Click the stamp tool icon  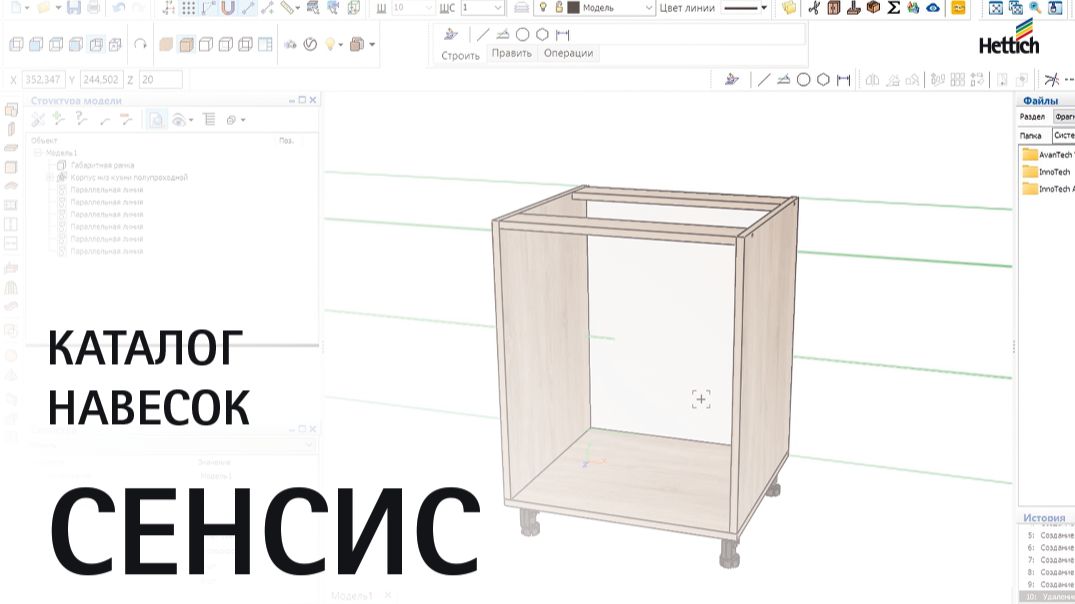pyautogui.click(x=854, y=8)
